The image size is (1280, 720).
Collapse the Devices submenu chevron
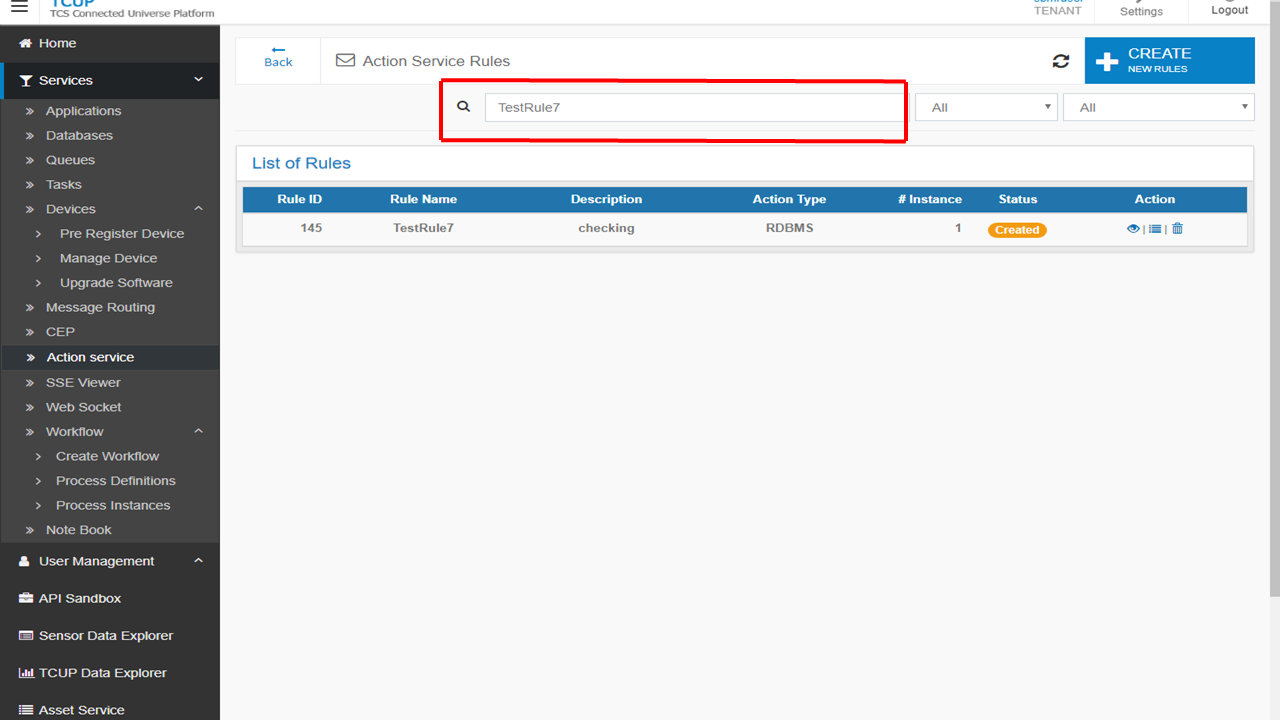198,208
